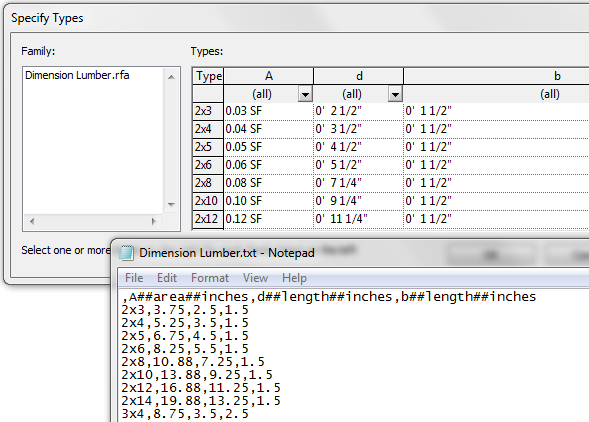Click the Notepad line 2x3,3.75,2.5,1.5
The image size is (589, 422).
[x=185, y=310]
